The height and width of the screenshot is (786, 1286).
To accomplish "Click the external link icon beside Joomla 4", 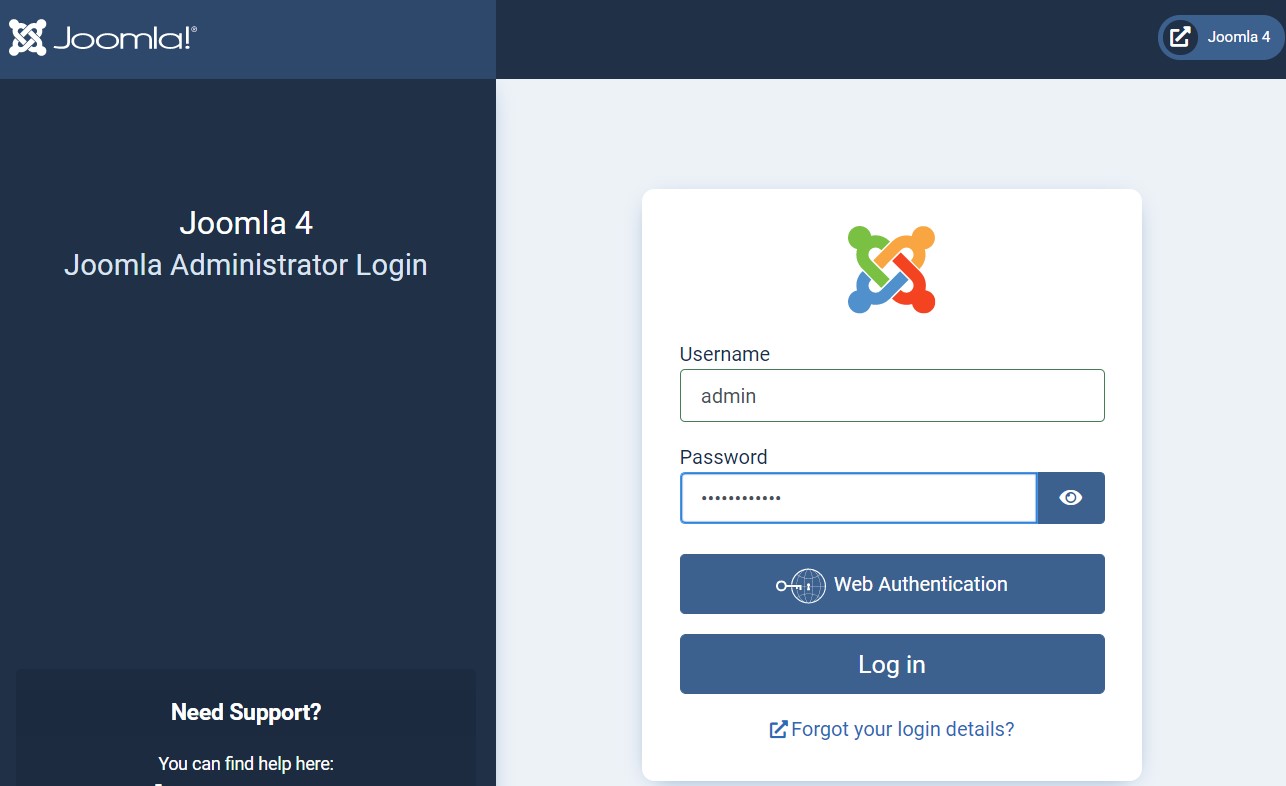I will click(x=1181, y=37).
